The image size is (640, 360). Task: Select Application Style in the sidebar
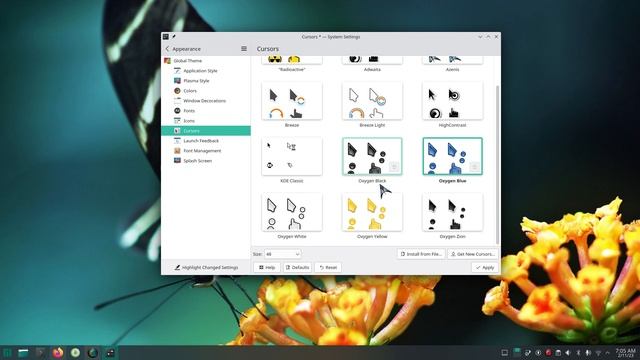click(206, 71)
